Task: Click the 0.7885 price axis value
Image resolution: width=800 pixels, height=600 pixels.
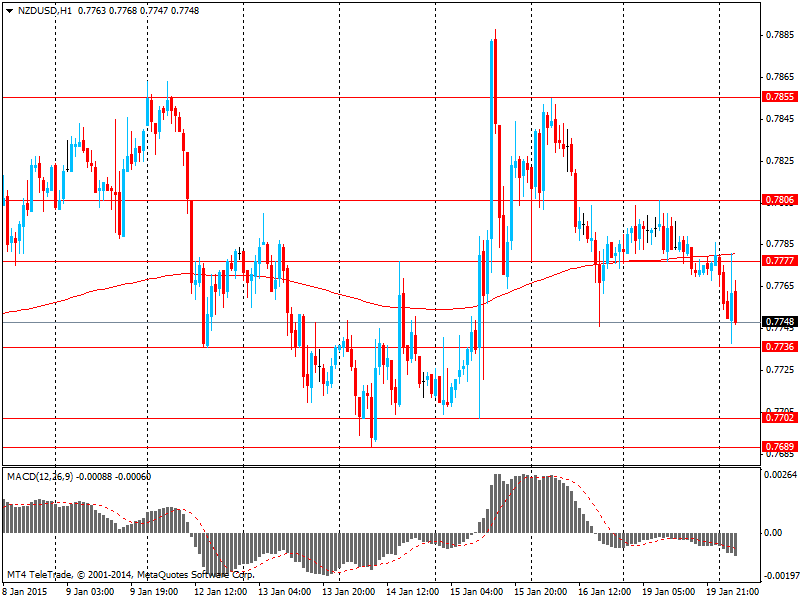Action: tap(780, 35)
